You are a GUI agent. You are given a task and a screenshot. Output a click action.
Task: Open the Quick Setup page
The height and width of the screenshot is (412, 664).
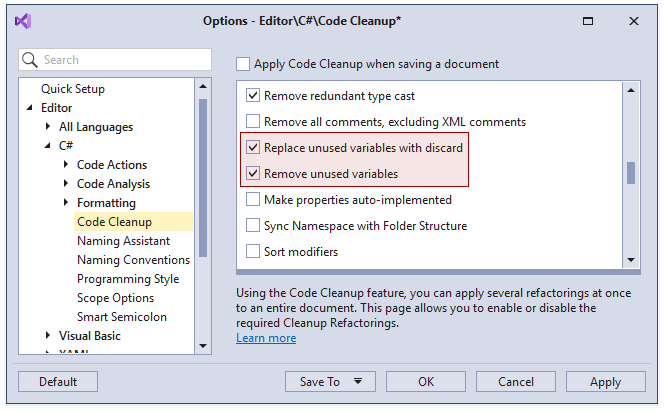[x=72, y=89]
